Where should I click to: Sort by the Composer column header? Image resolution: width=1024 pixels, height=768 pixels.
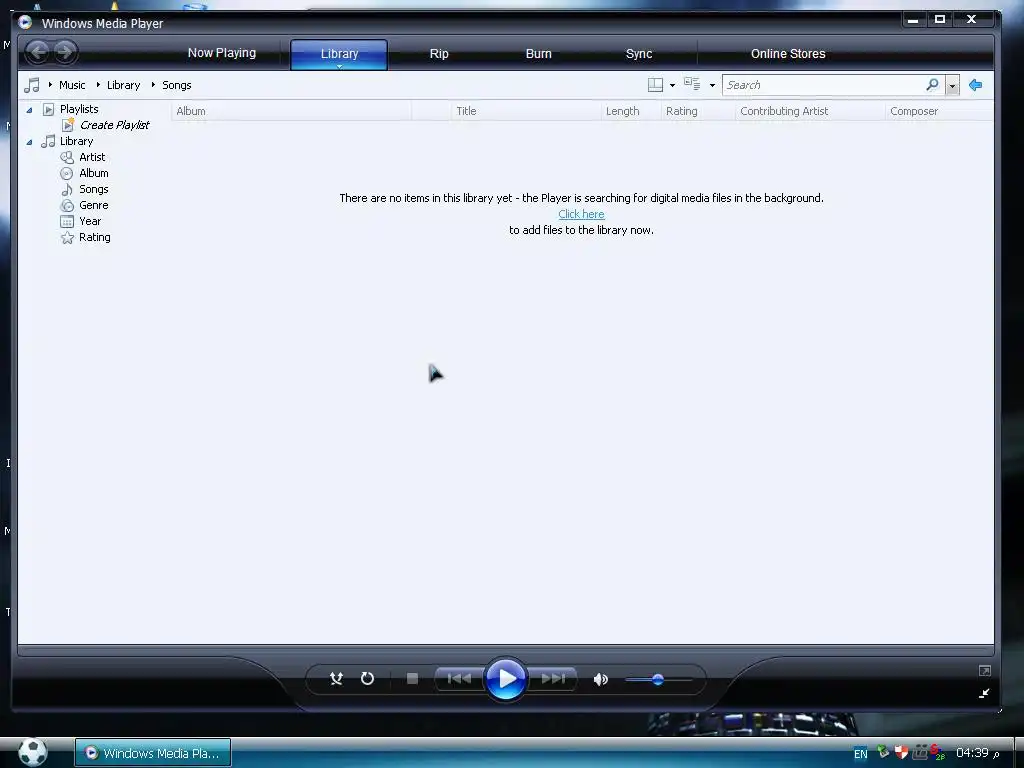(x=940, y=111)
